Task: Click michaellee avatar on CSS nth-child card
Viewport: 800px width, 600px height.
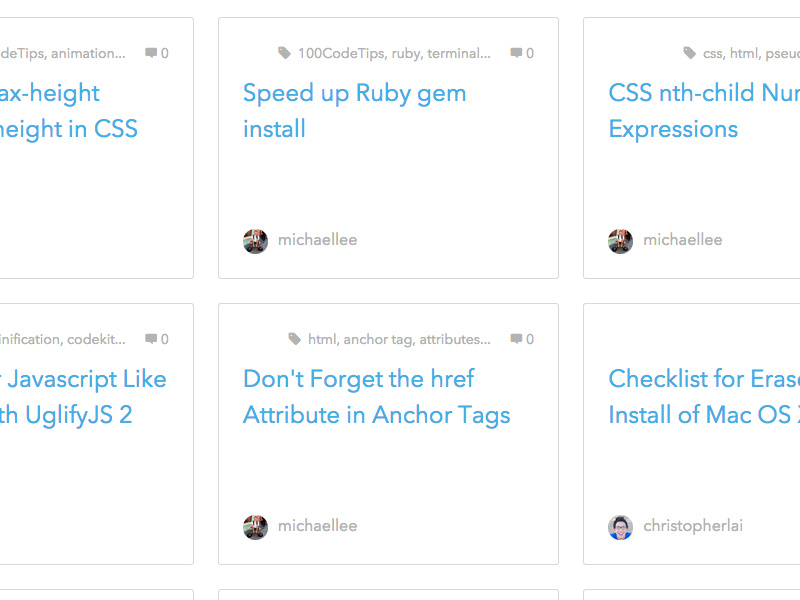Action: point(621,241)
